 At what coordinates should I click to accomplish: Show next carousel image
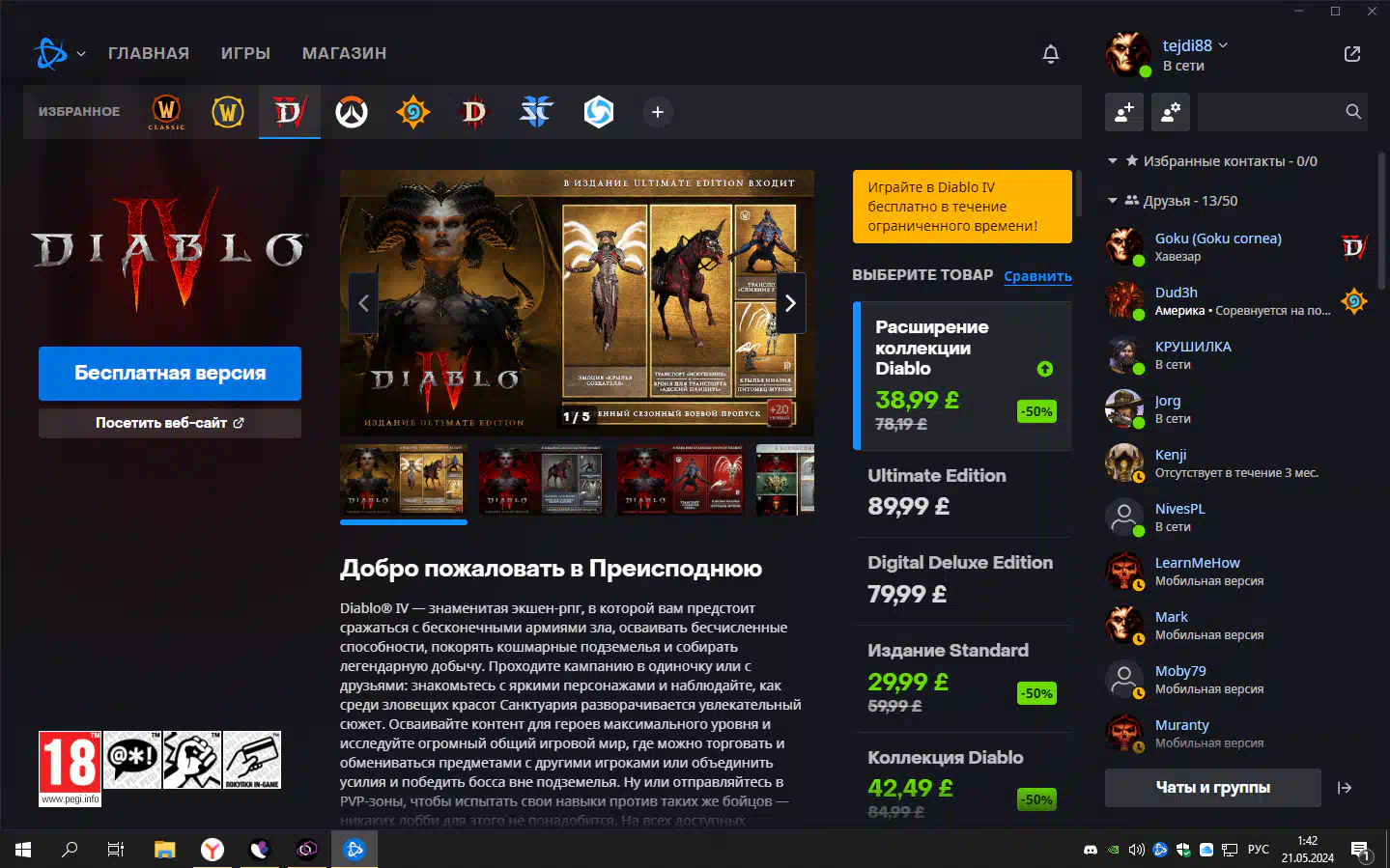pyautogui.click(x=790, y=303)
